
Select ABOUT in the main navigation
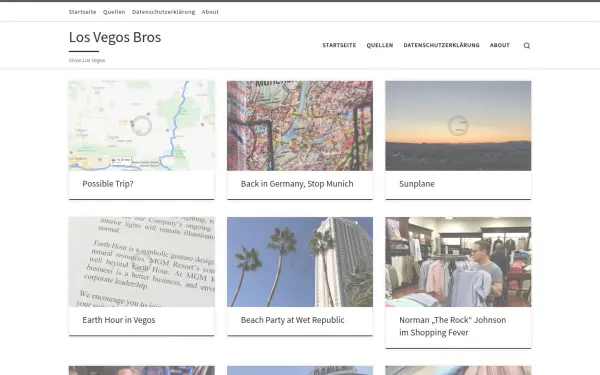click(499, 45)
